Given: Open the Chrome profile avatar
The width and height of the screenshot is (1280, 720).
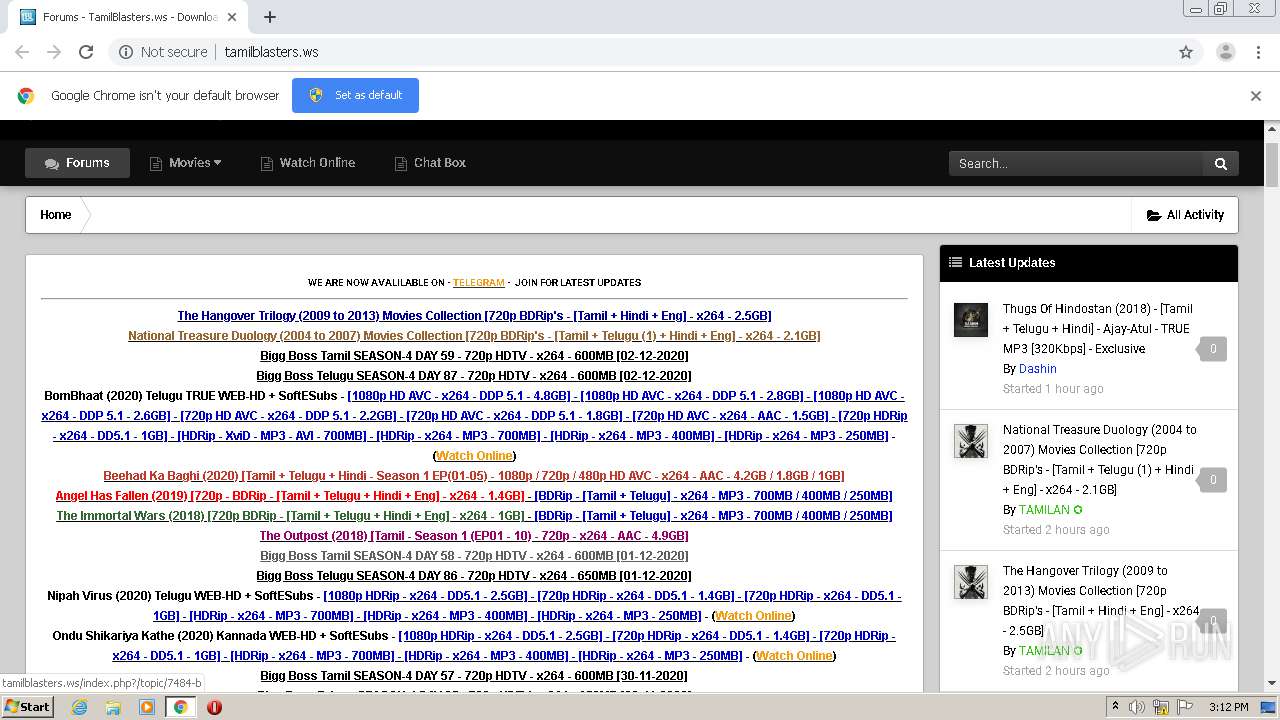Looking at the screenshot, I should pyautogui.click(x=1226, y=52).
